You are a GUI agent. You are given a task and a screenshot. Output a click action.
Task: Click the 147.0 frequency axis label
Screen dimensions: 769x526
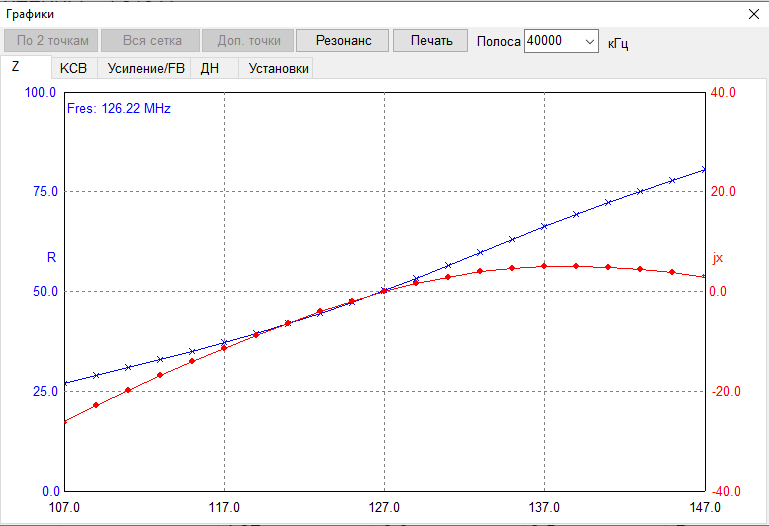pyautogui.click(x=705, y=507)
